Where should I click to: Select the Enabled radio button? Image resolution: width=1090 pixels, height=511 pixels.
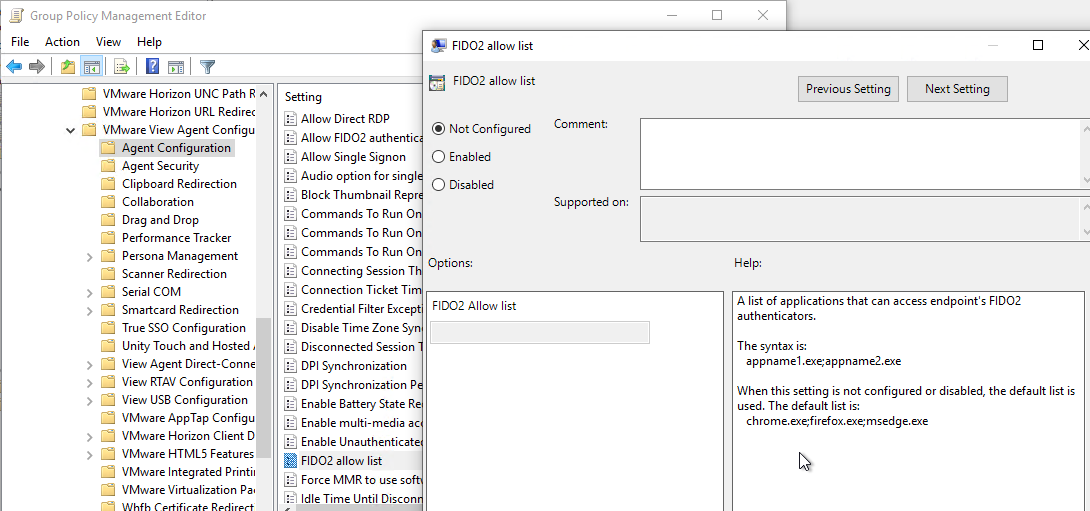click(x=439, y=156)
